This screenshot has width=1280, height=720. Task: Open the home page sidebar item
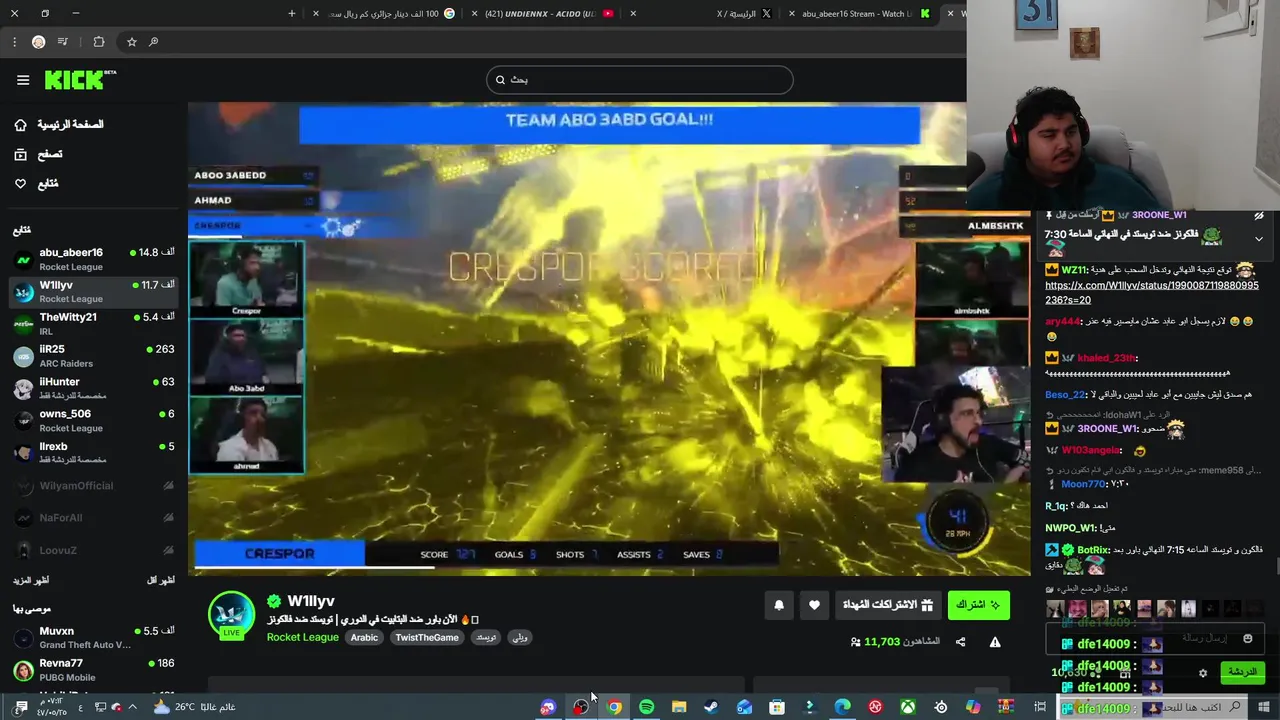click(x=62, y=124)
